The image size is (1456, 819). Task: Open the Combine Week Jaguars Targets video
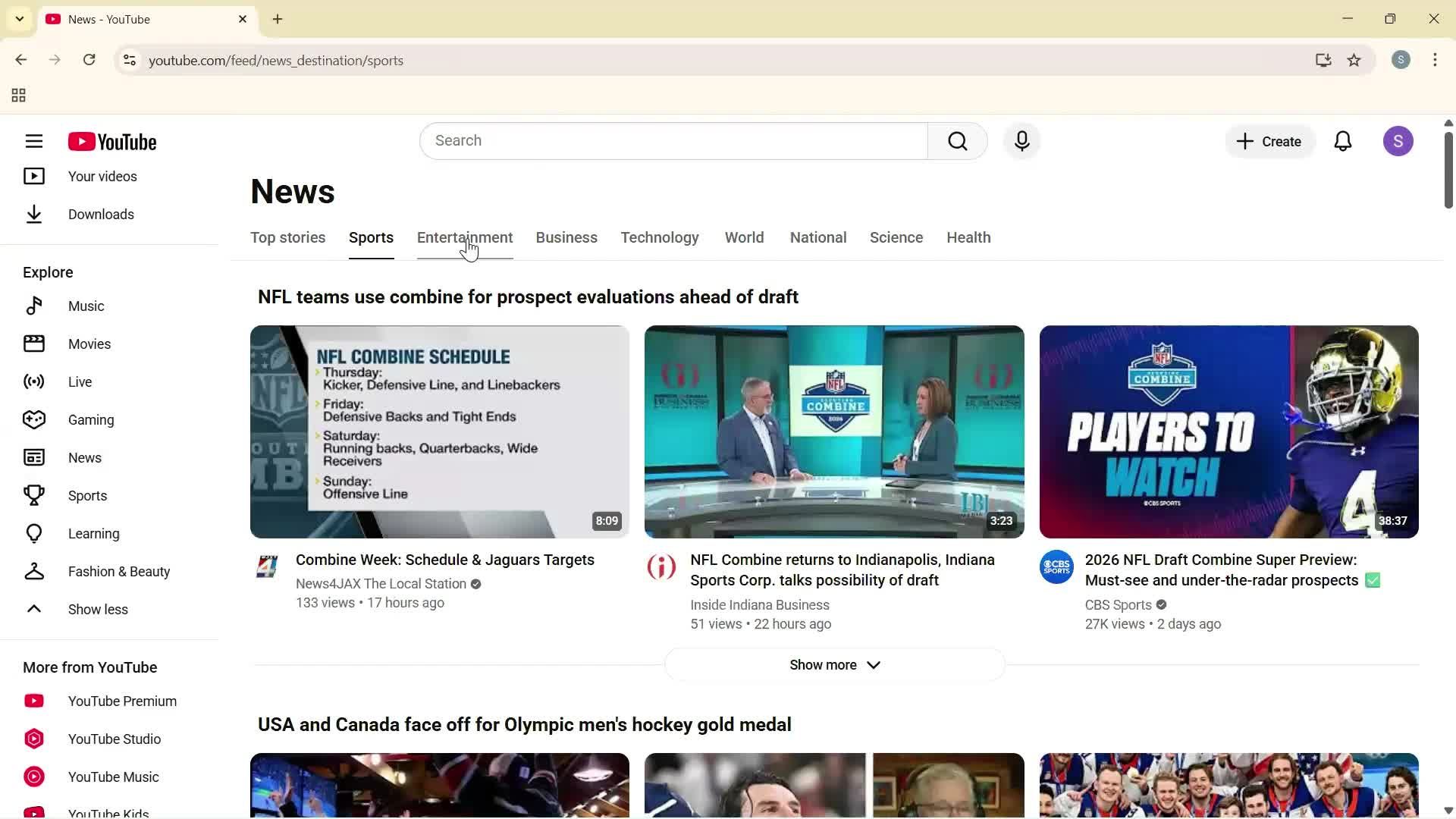tap(445, 560)
